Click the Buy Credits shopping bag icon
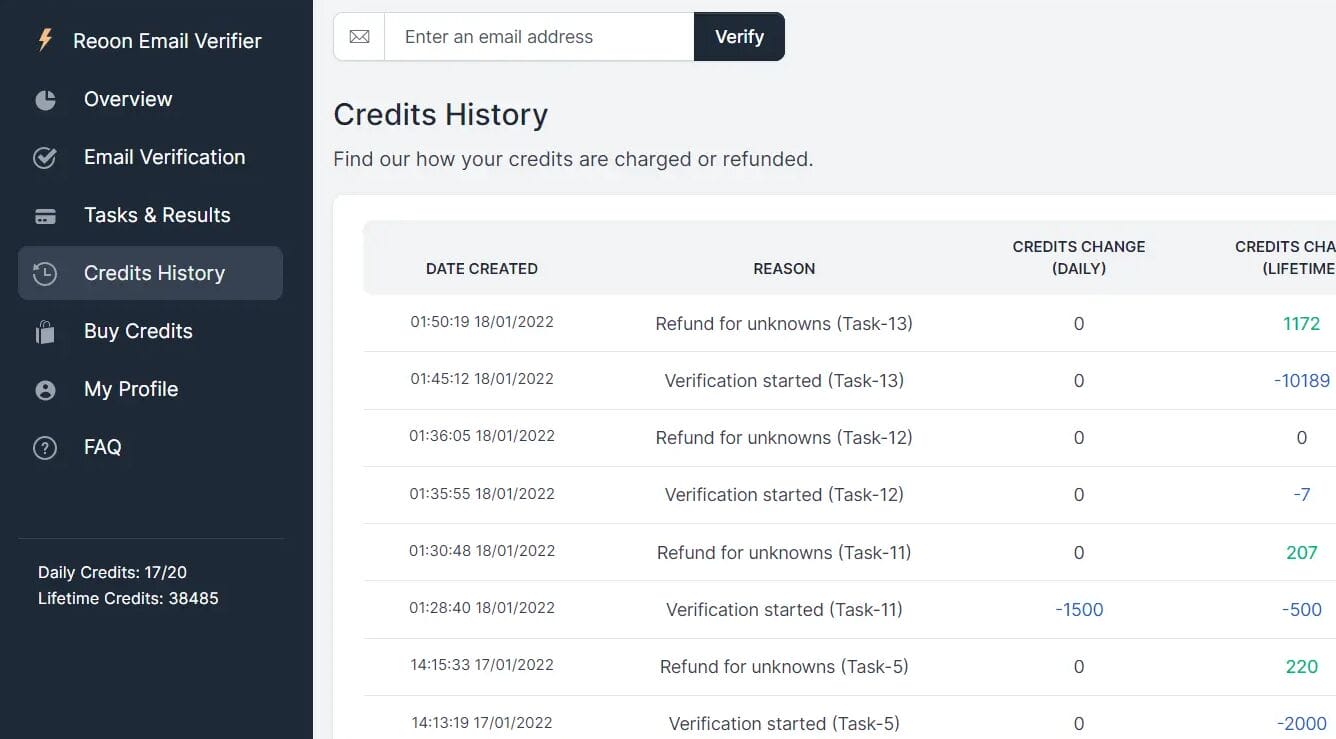The image size is (1336, 739). [x=45, y=332]
